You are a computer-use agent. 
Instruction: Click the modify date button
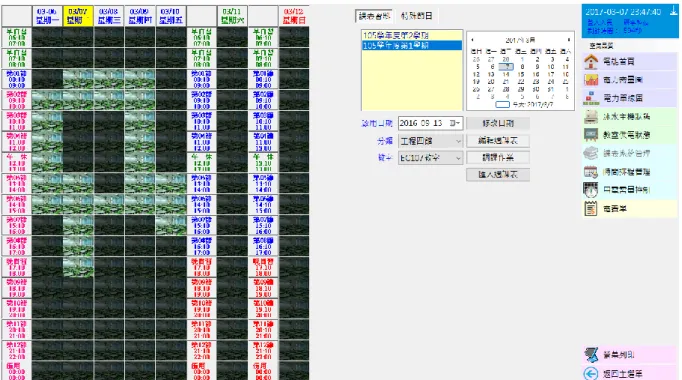[x=498, y=123]
